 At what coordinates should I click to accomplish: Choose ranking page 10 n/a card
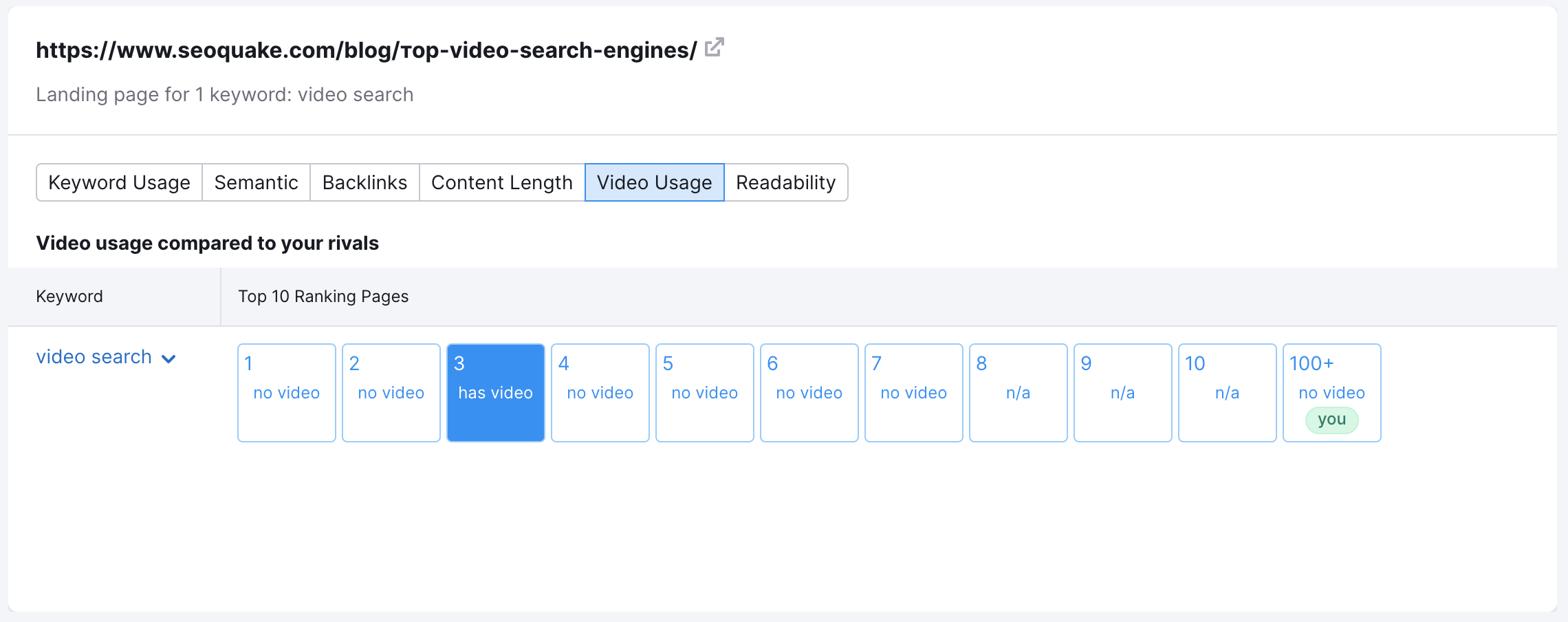[x=1228, y=392]
